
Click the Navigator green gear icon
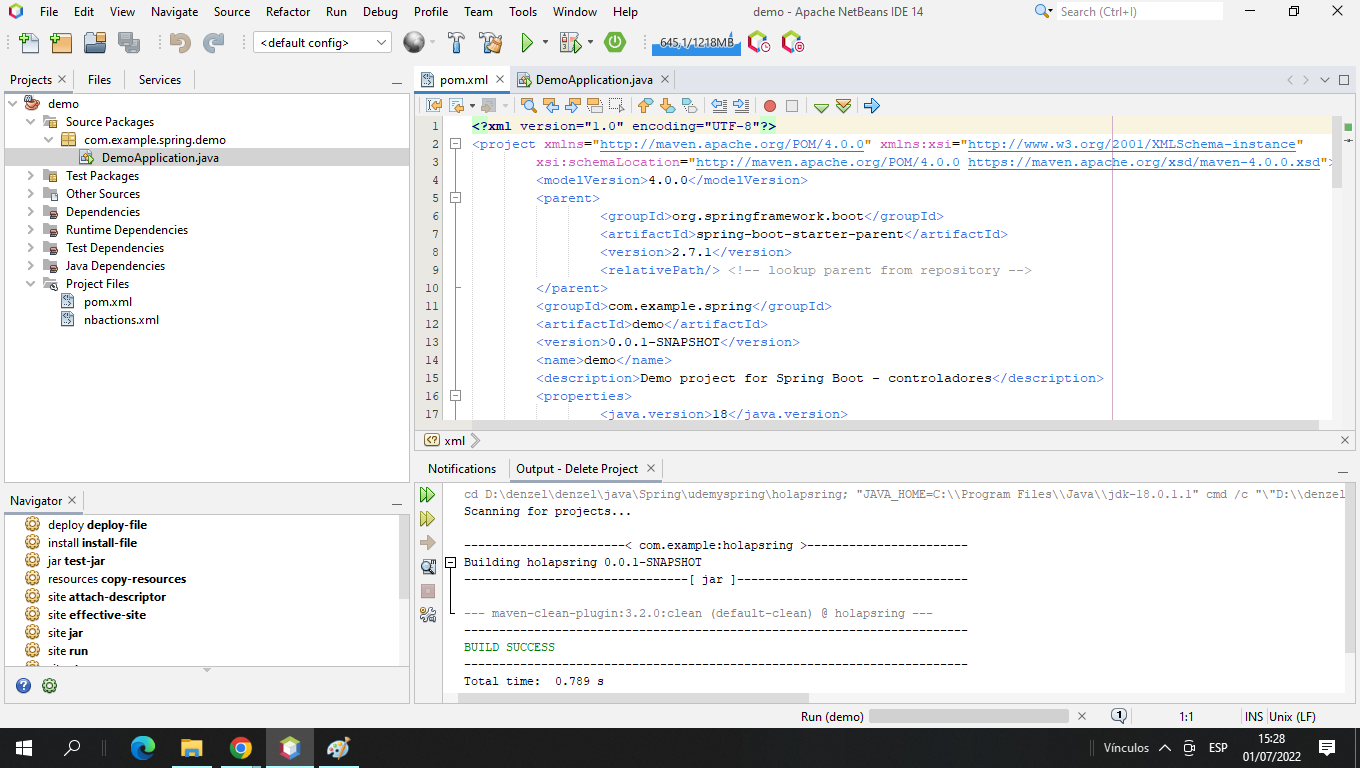(x=49, y=685)
